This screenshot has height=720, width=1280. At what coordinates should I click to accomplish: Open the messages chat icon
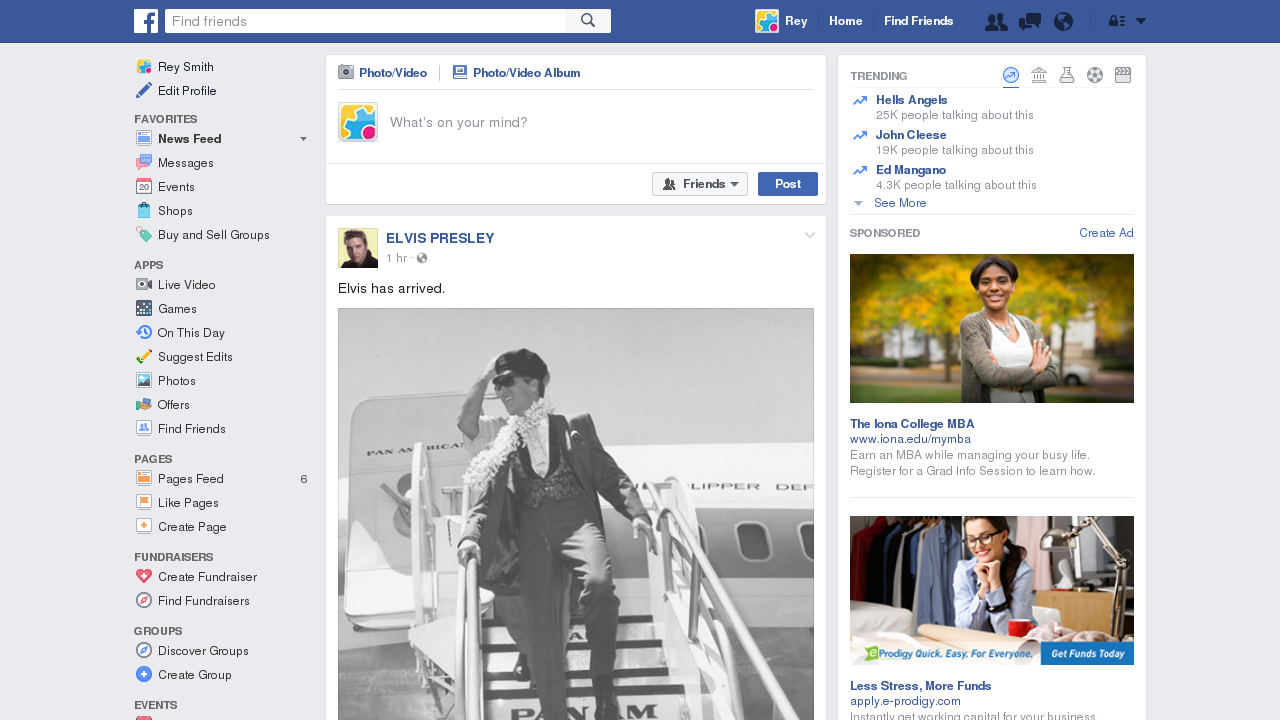1030,21
